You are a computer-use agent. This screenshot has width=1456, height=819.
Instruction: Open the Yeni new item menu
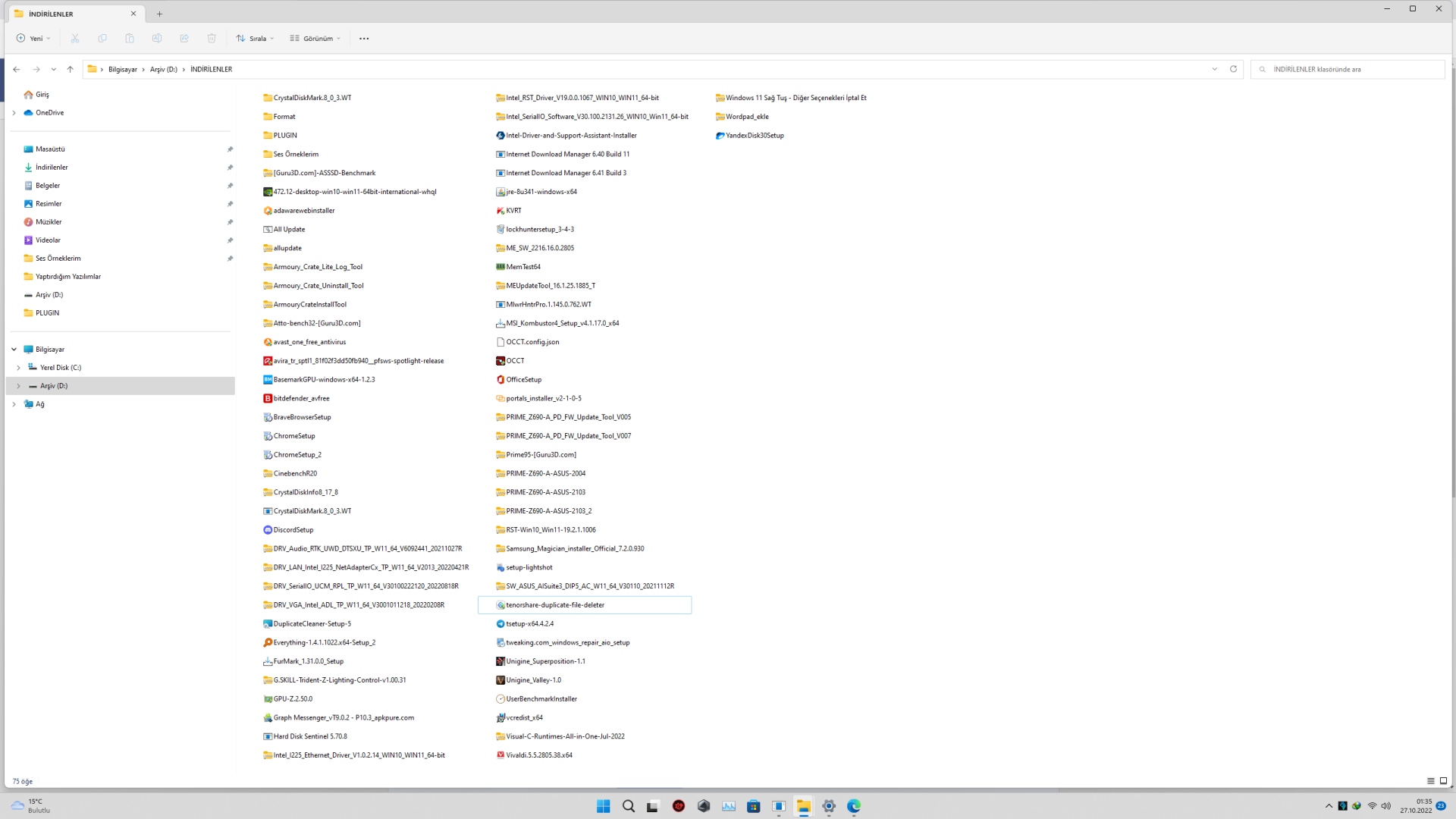[x=33, y=39]
